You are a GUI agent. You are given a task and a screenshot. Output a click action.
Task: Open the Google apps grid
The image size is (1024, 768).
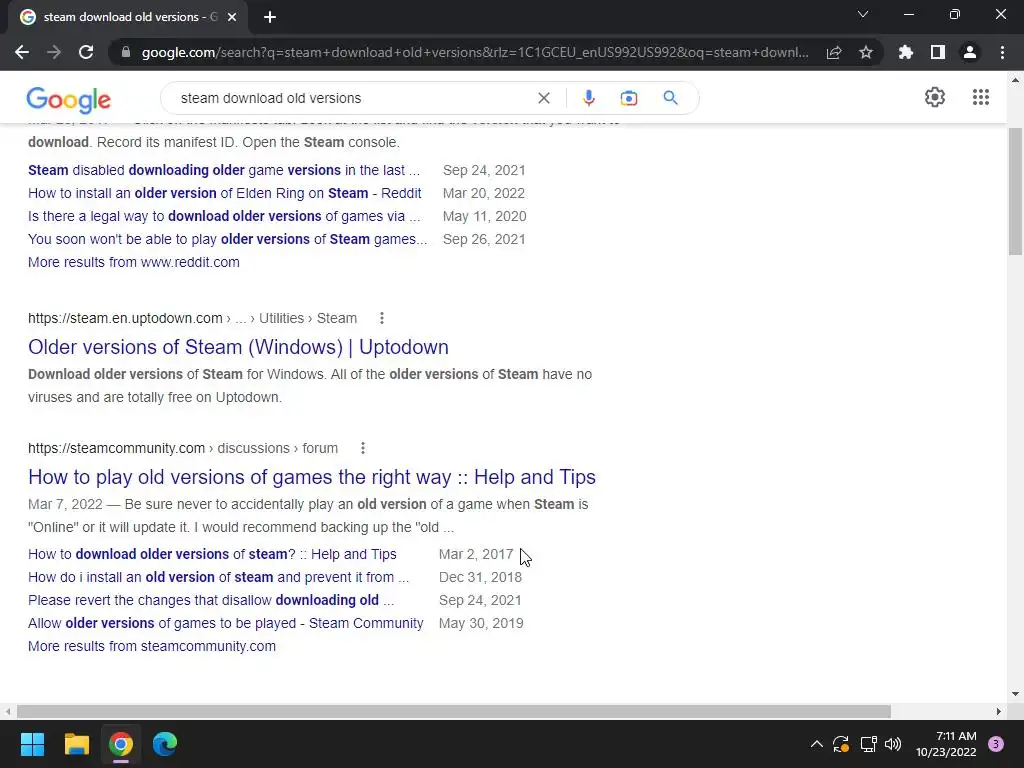[980, 97]
